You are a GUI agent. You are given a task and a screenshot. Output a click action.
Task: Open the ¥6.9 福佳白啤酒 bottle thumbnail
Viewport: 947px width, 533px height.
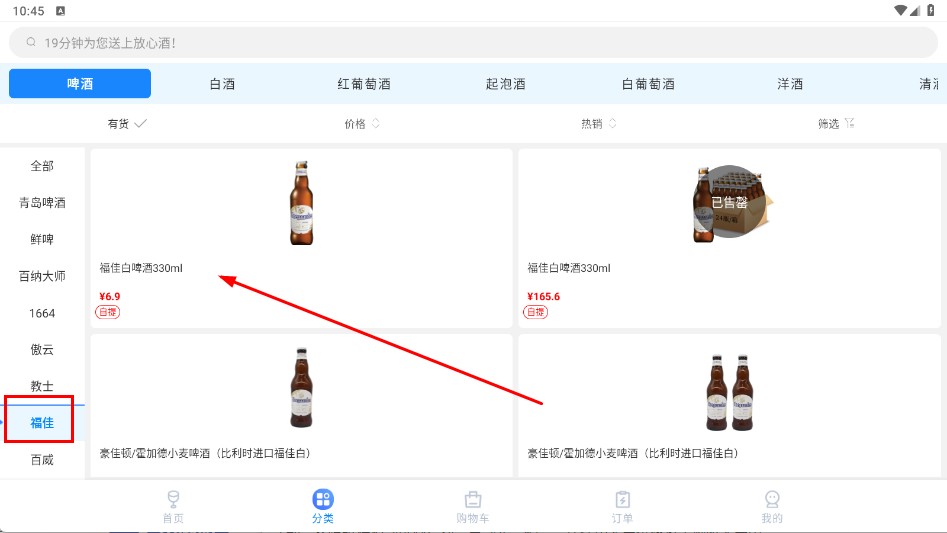click(x=301, y=203)
